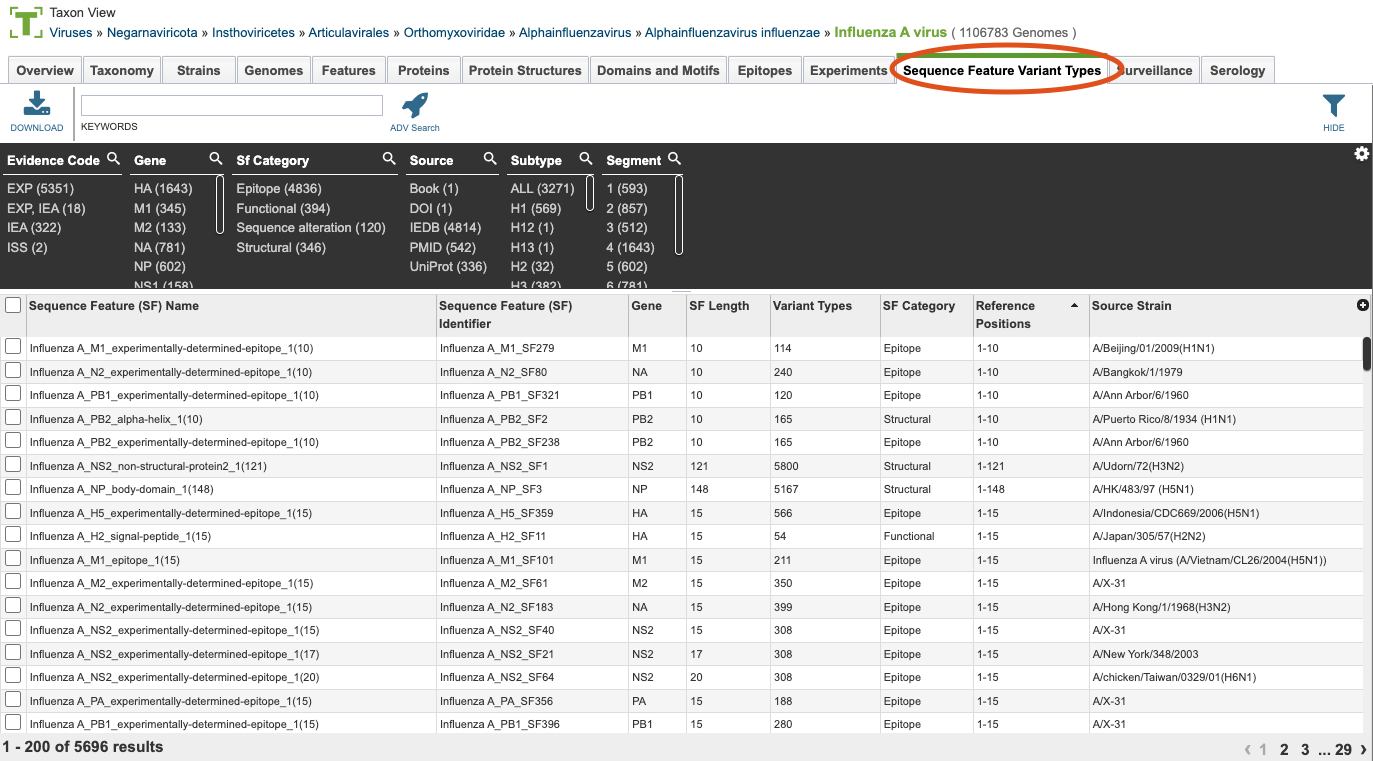
Task: Switch to the Taxonomy tab
Action: [122, 70]
